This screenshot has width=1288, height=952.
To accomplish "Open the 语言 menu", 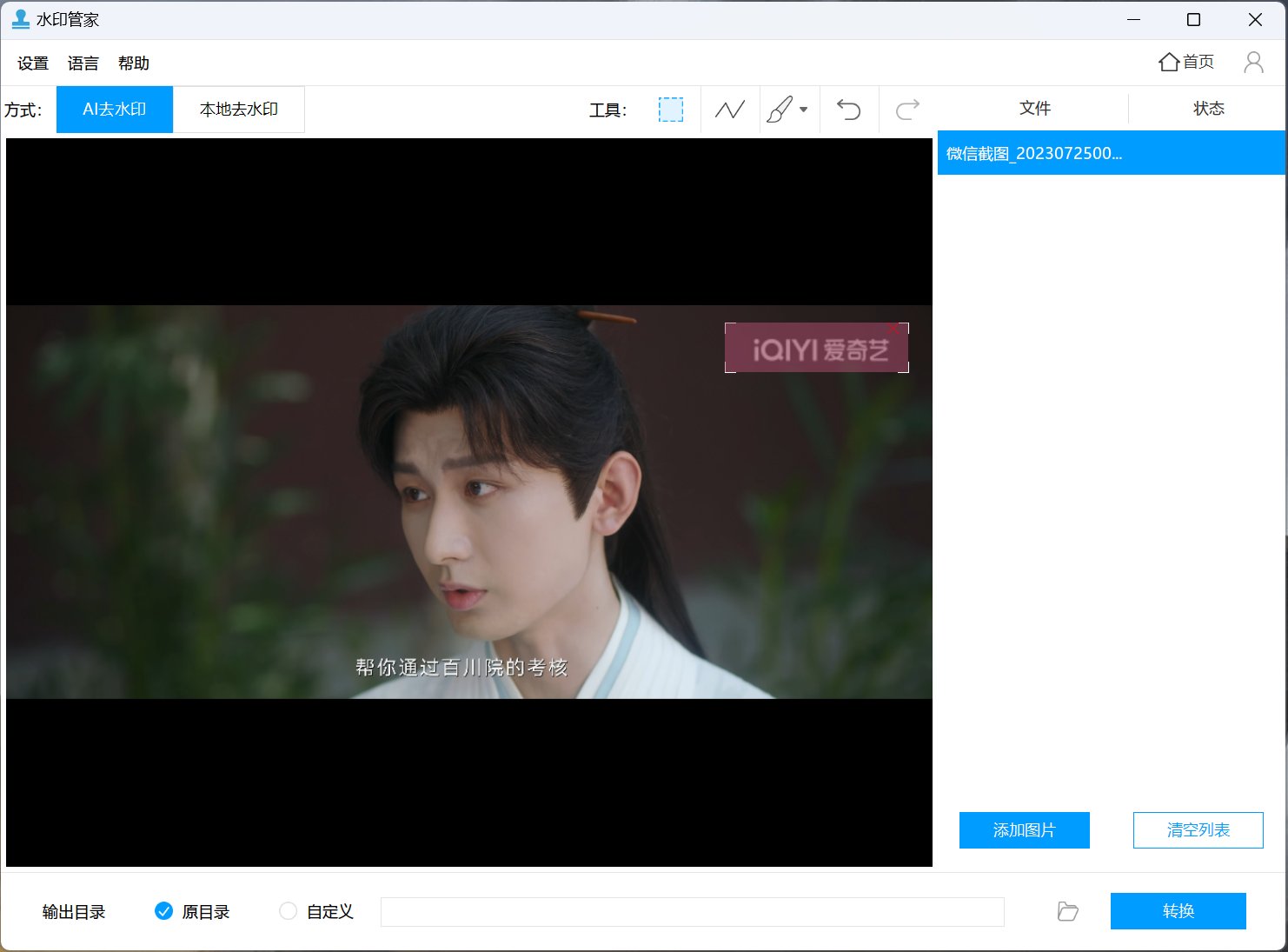I will (x=83, y=63).
